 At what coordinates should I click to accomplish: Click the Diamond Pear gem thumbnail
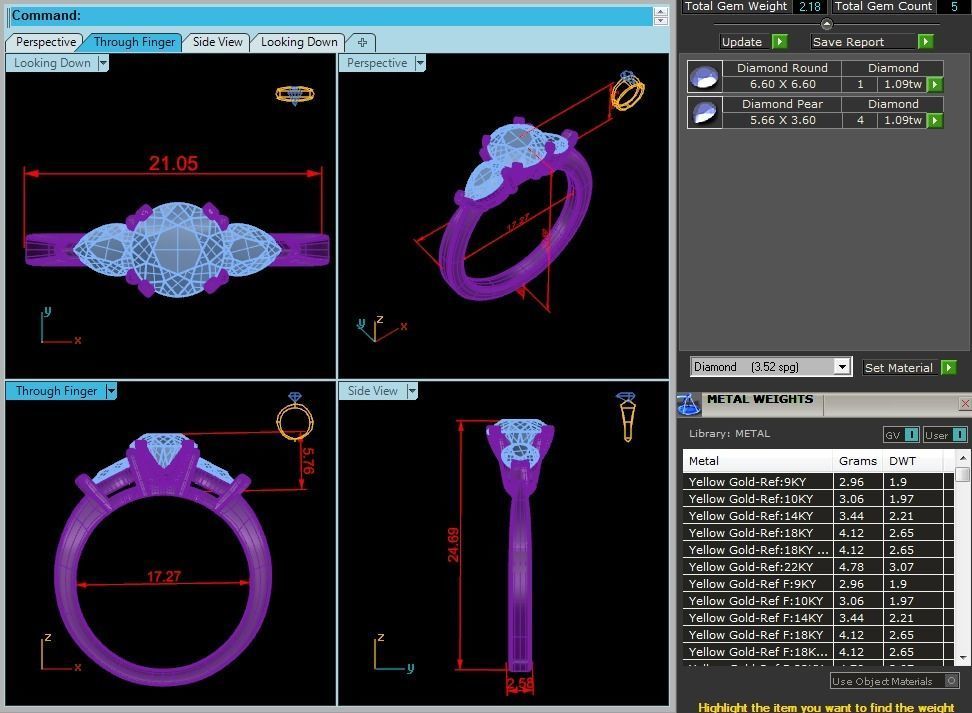point(705,112)
